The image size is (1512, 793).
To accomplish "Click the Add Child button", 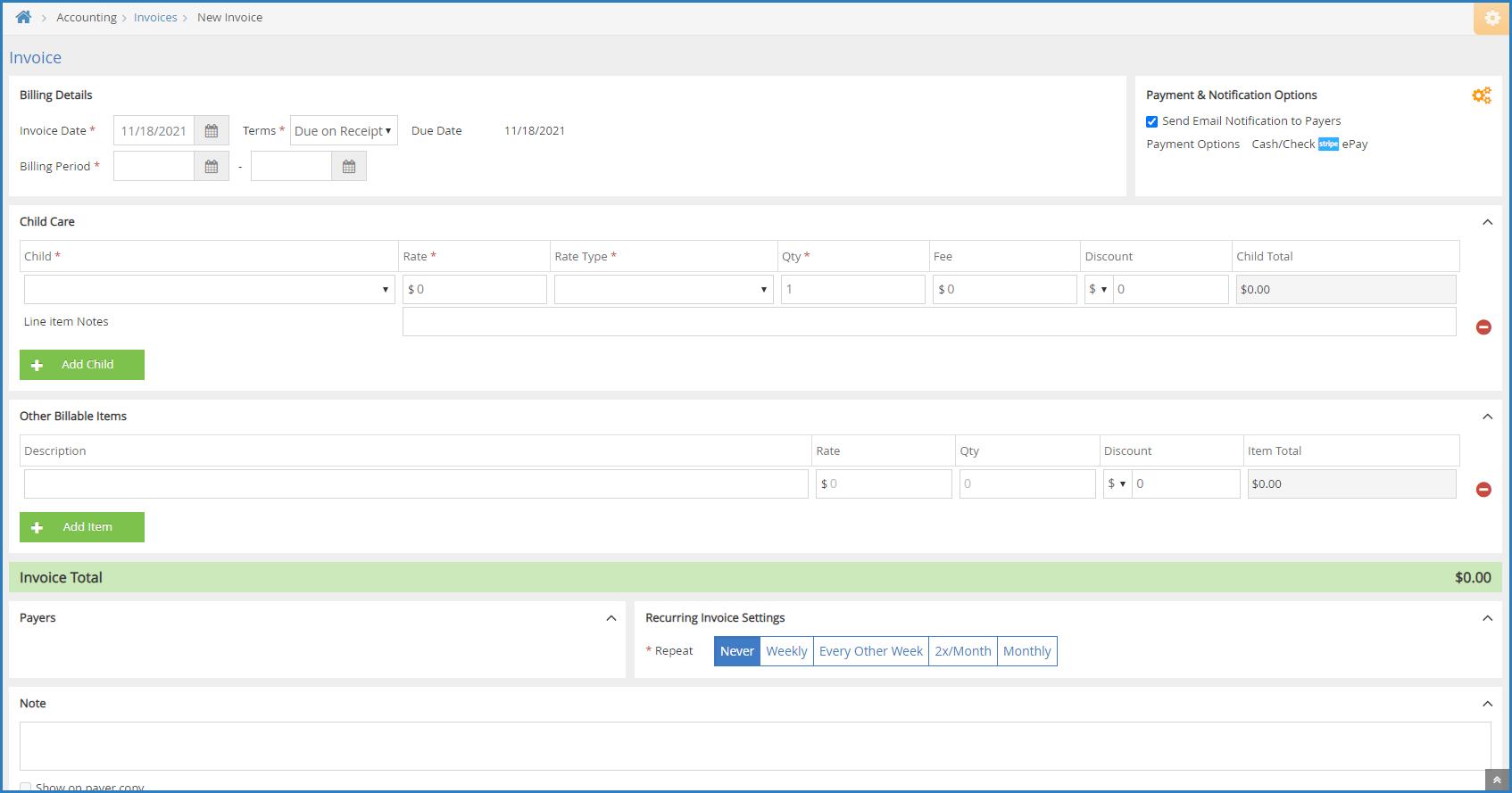I will 82,365.
